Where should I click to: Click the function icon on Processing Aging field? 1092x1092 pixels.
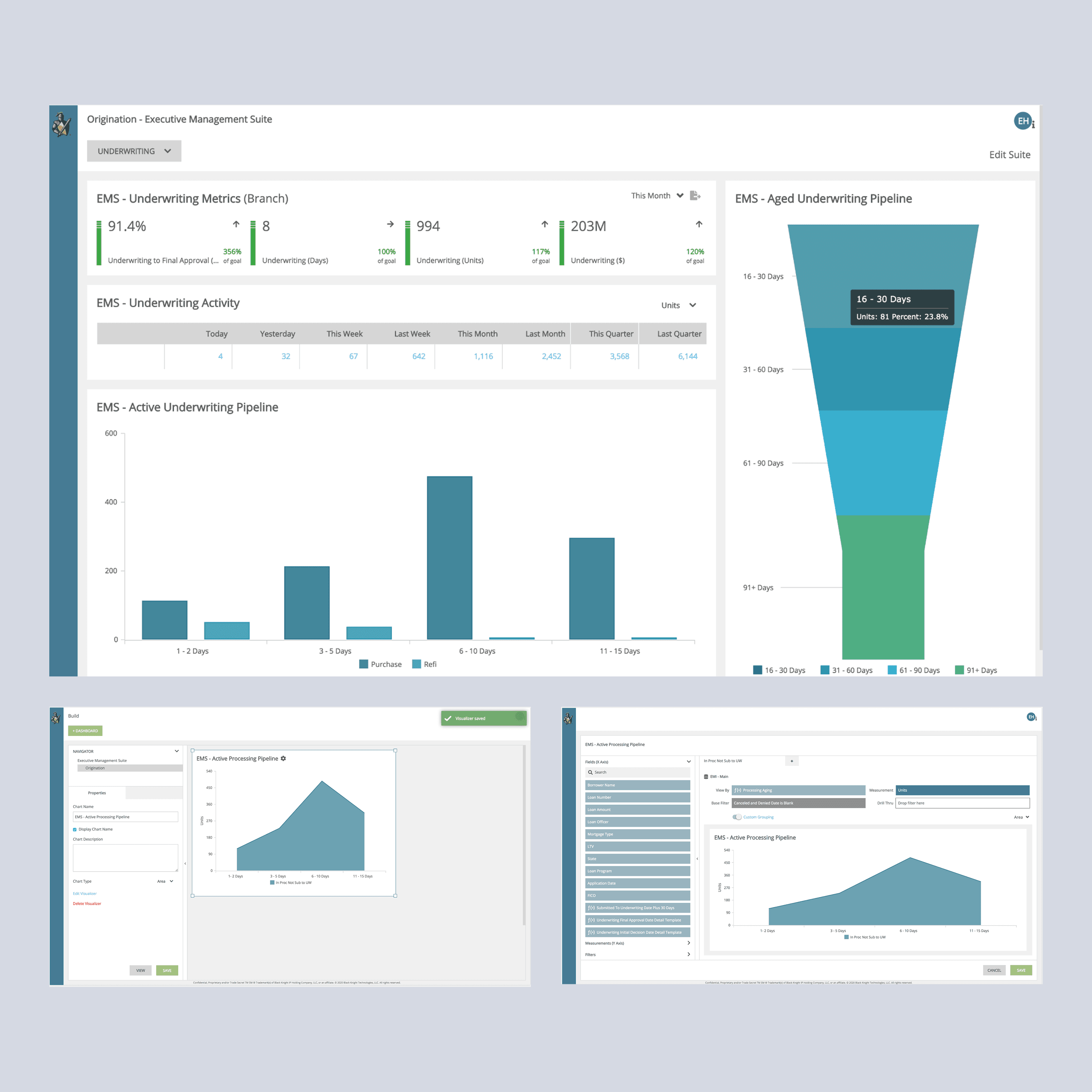click(x=737, y=790)
